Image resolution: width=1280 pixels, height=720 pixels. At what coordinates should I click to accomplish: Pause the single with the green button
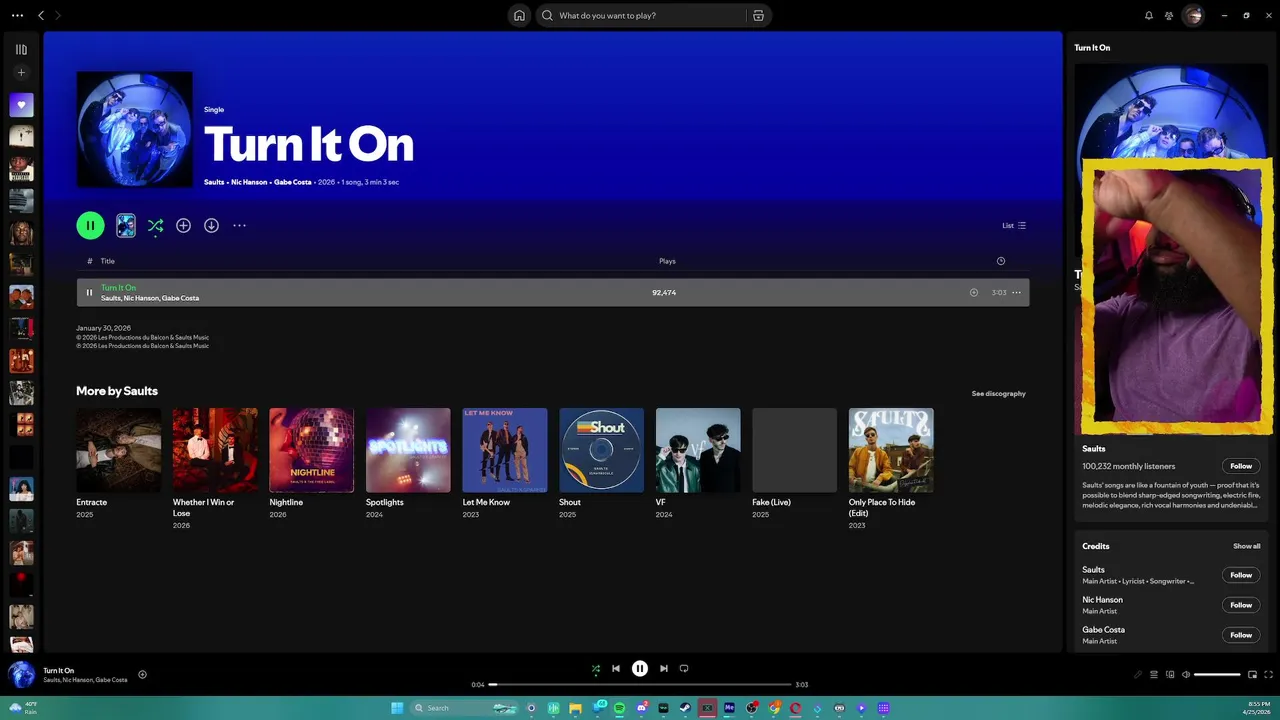click(90, 226)
